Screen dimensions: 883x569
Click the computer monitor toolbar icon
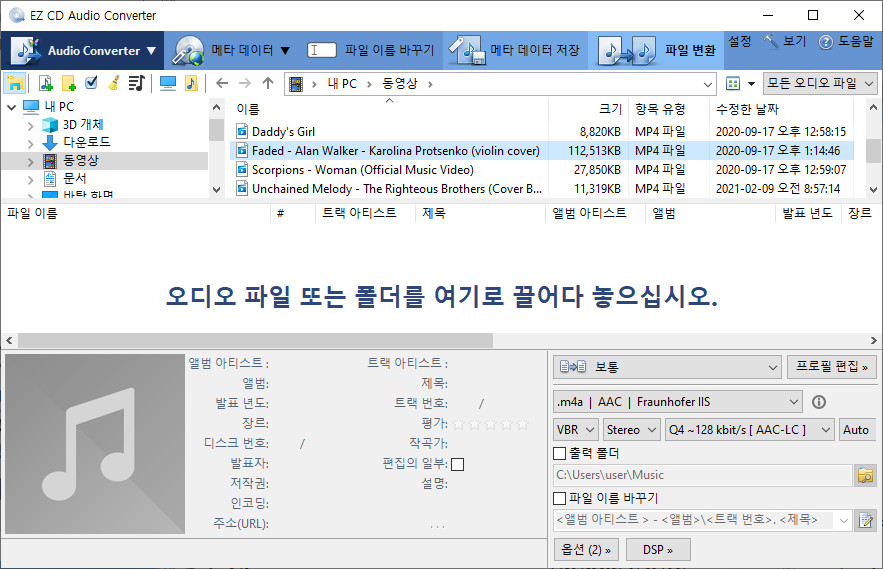(x=168, y=83)
